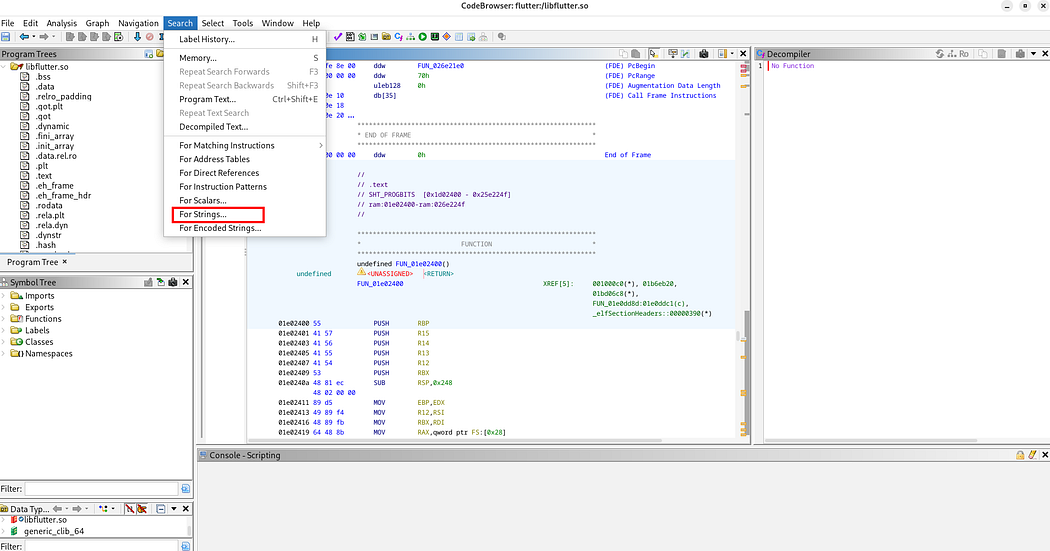Click the Program Trees first header icon

click(x=149, y=54)
